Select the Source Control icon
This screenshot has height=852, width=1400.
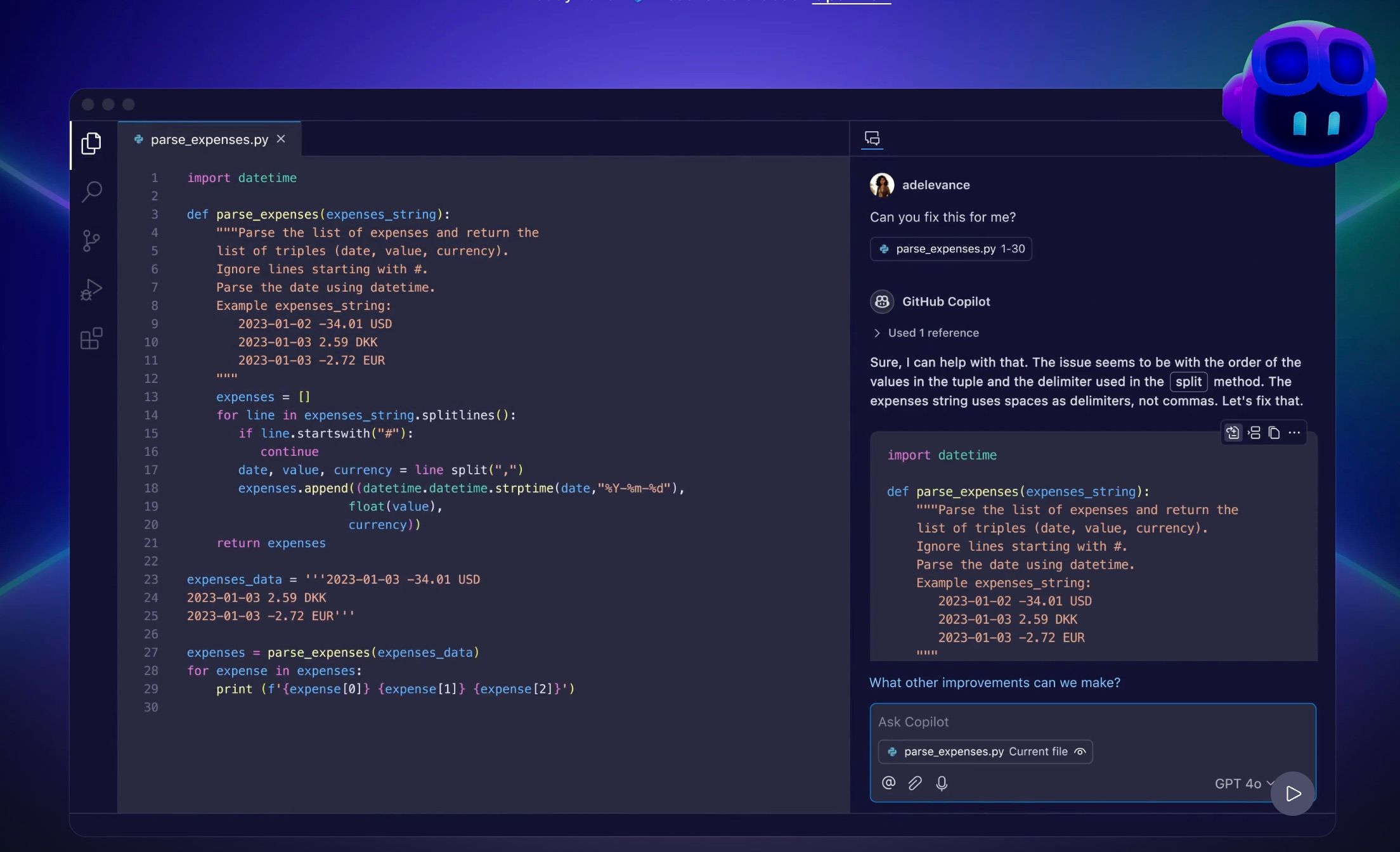[91, 240]
